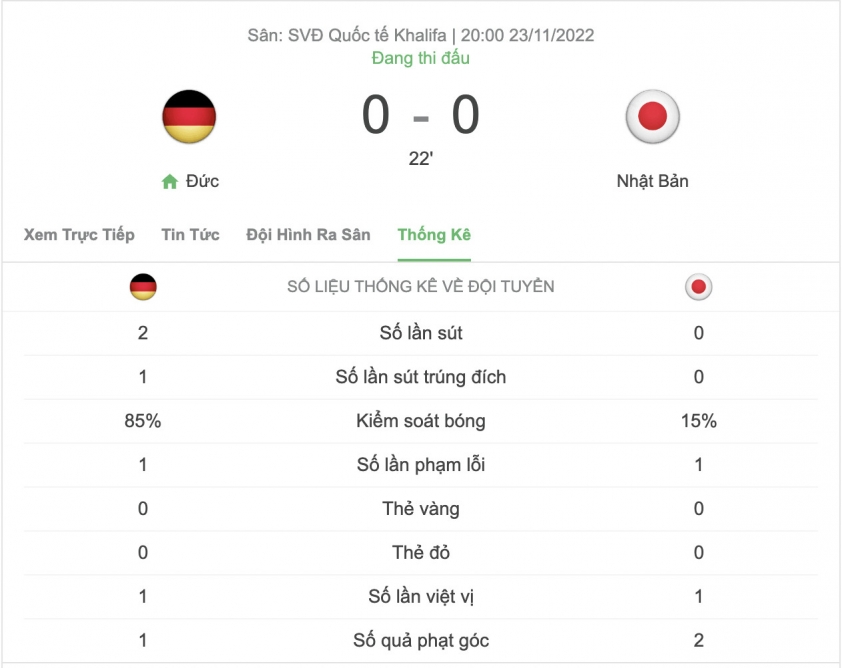
Task: Select the Thống Kê tab
Action: pos(434,235)
